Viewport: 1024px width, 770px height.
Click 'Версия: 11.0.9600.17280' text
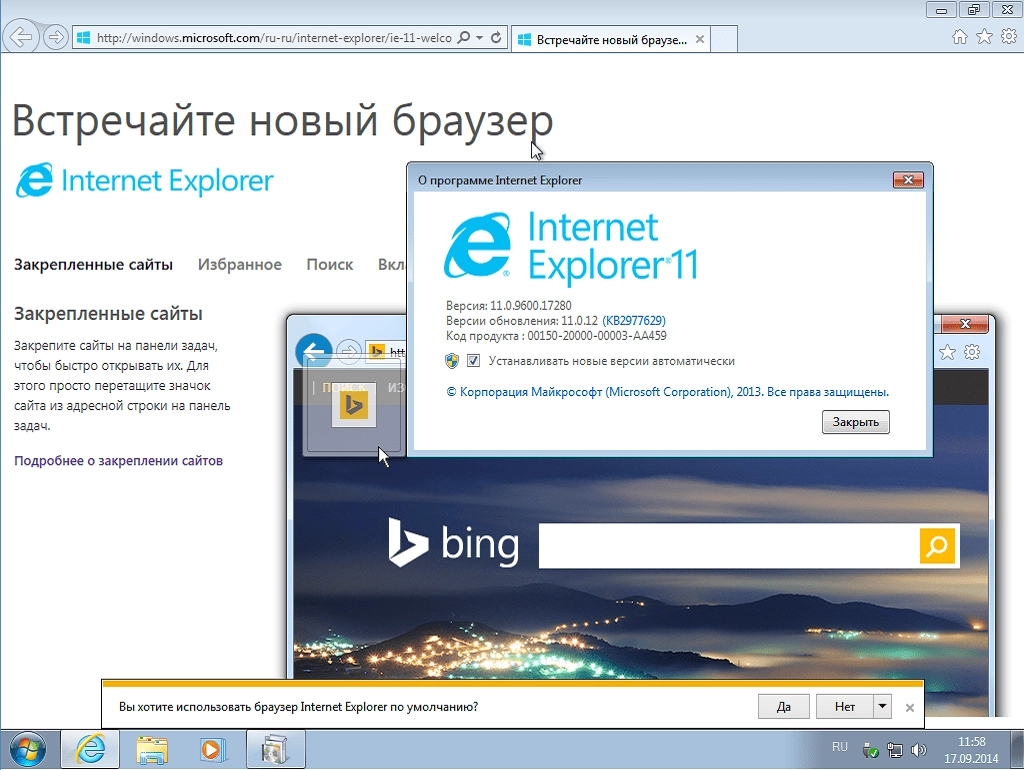[x=509, y=306]
